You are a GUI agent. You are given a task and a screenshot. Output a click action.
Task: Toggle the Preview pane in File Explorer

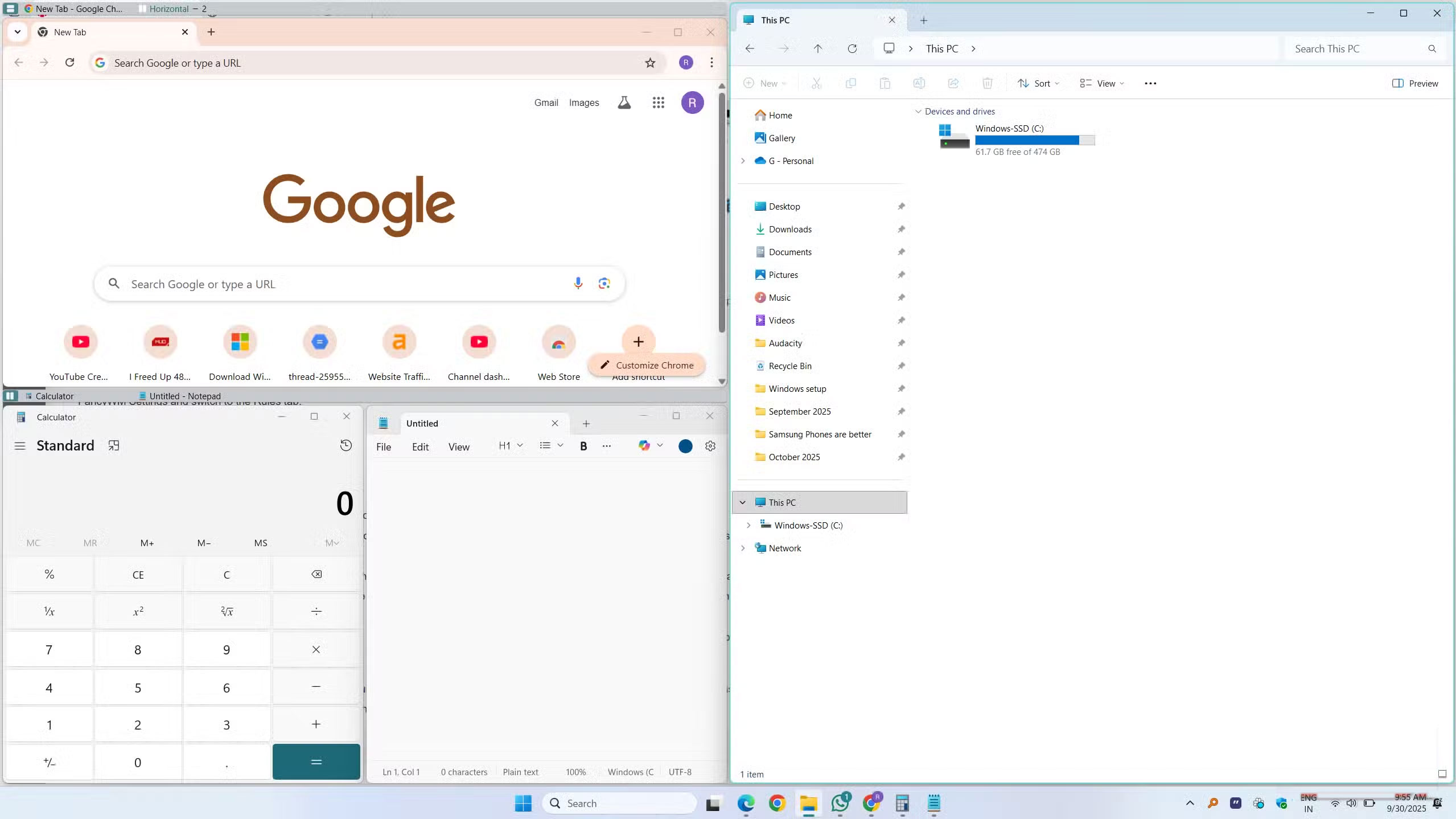[x=1416, y=83]
